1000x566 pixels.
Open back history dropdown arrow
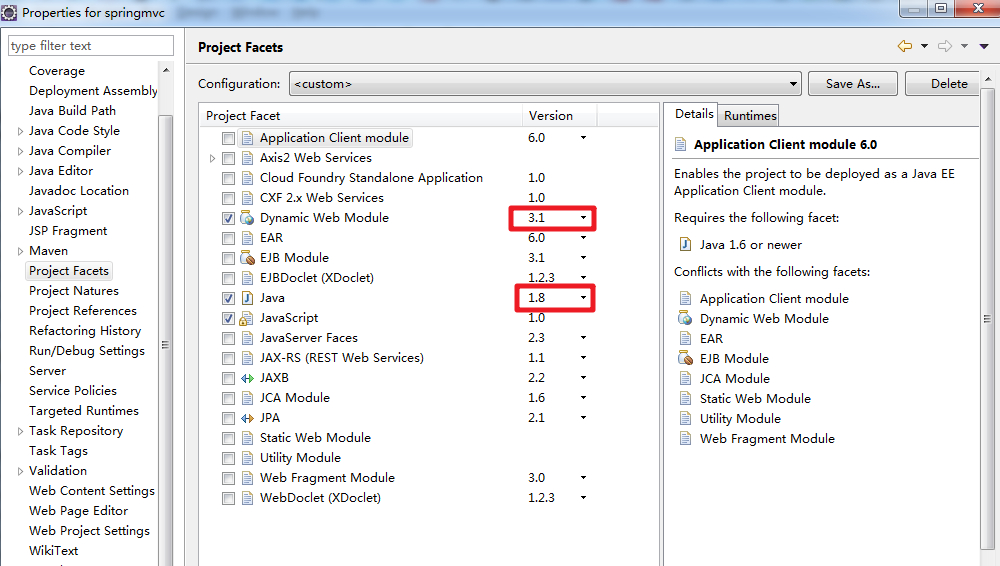[x=924, y=46]
